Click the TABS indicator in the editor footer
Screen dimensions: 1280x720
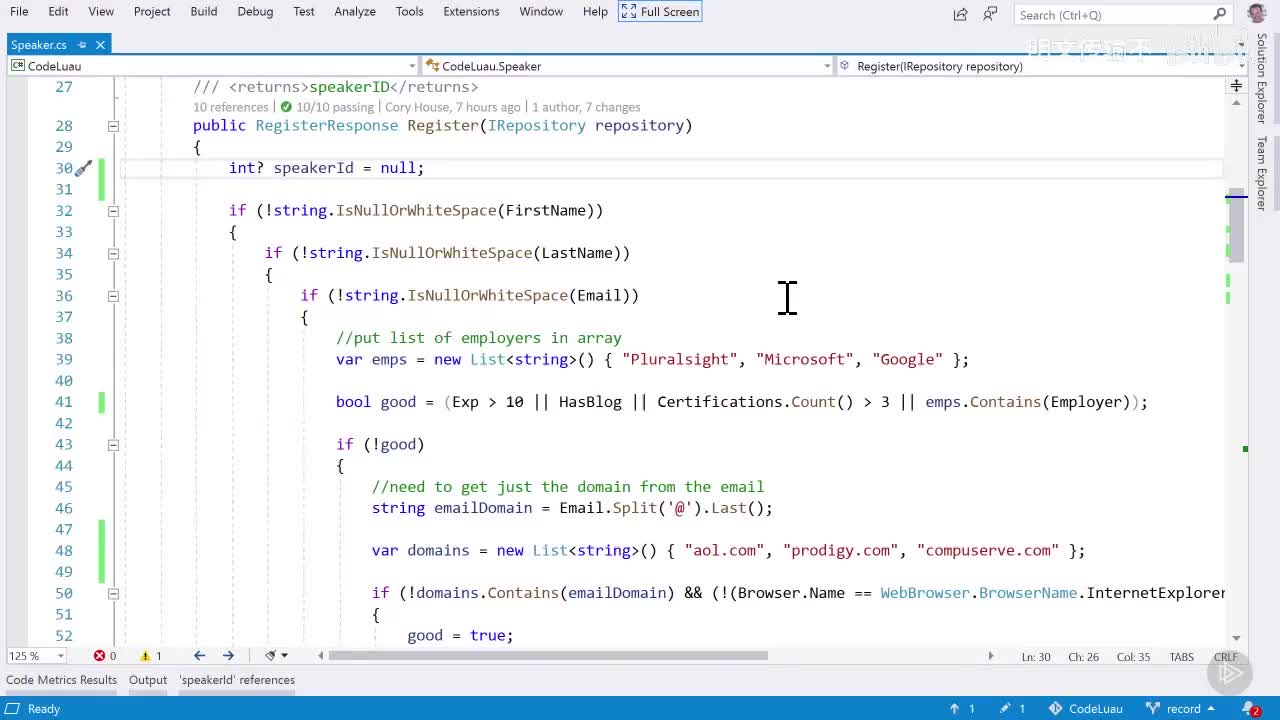coord(1182,657)
